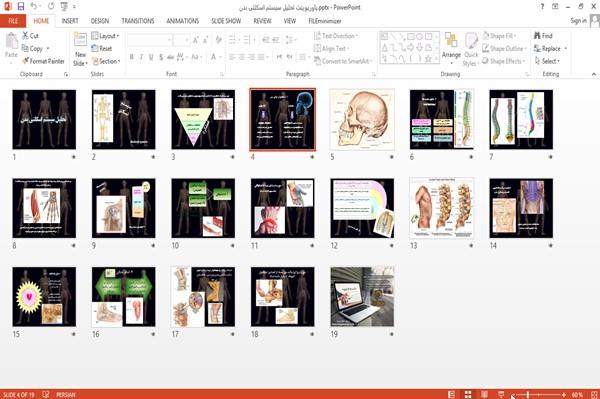This screenshot has width=600, height=399.
Task: Click the PowerPoint logo icon
Action: point(8,7)
